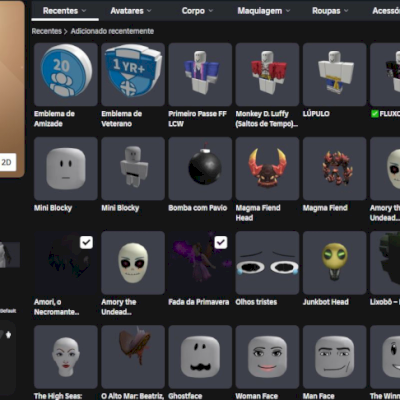Click the Olhos tristes label

click(x=256, y=302)
